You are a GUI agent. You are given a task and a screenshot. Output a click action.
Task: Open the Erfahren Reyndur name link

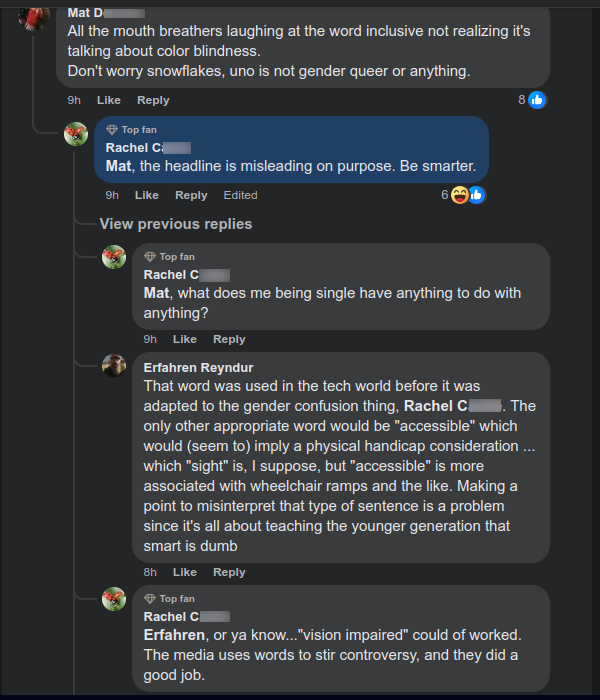(x=199, y=368)
